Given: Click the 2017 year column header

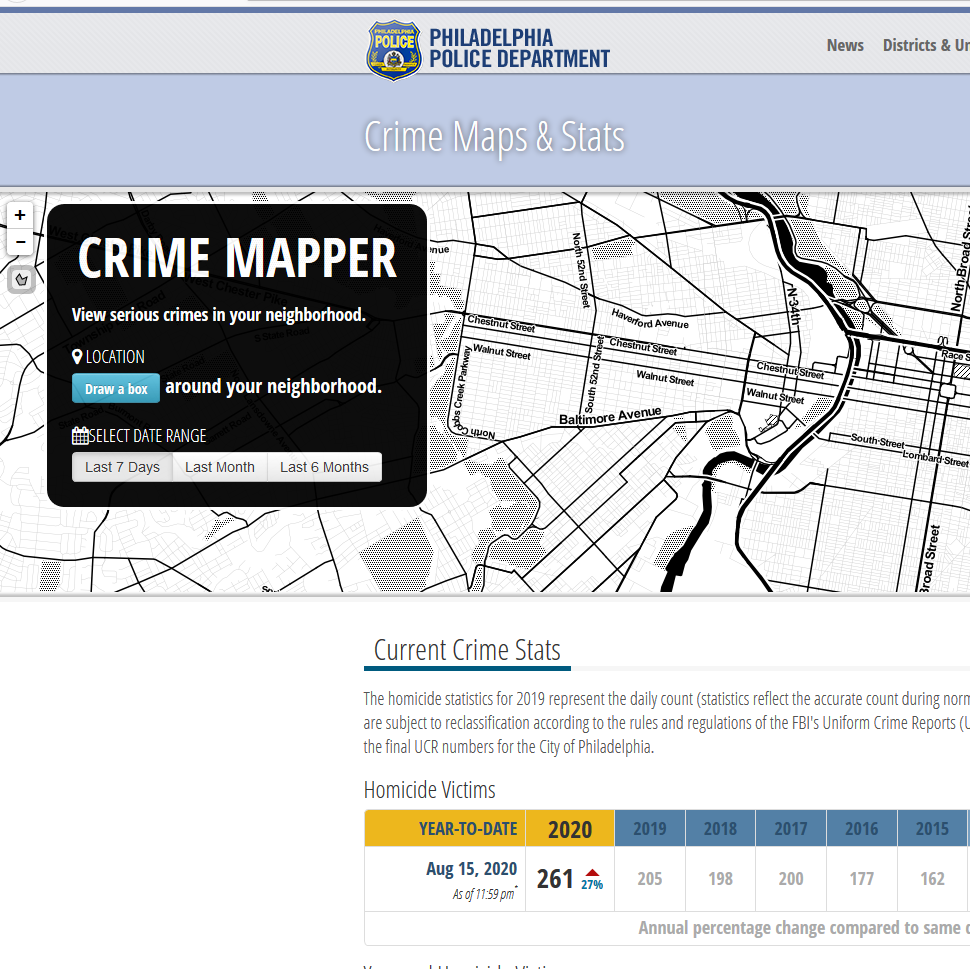Looking at the screenshot, I should (x=791, y=829).
